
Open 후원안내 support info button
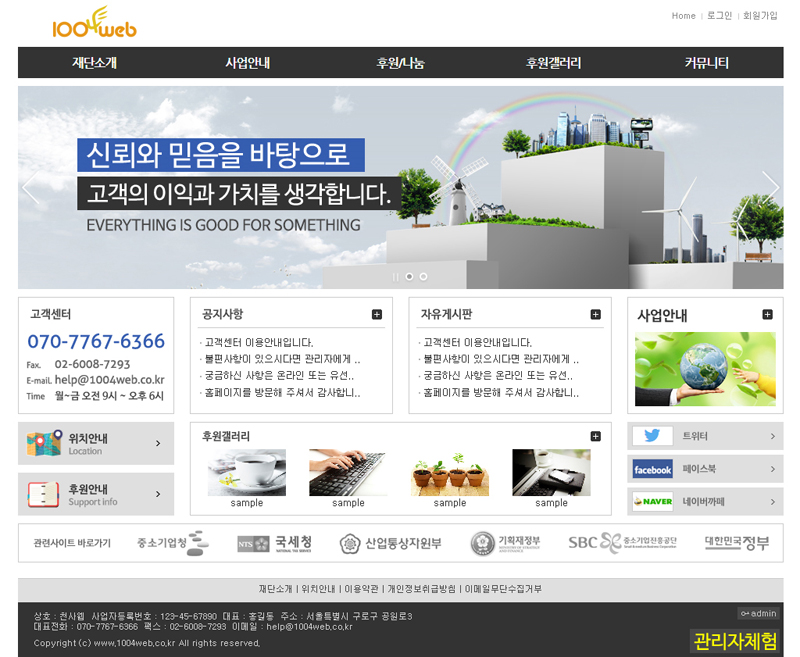coord(96,494)
